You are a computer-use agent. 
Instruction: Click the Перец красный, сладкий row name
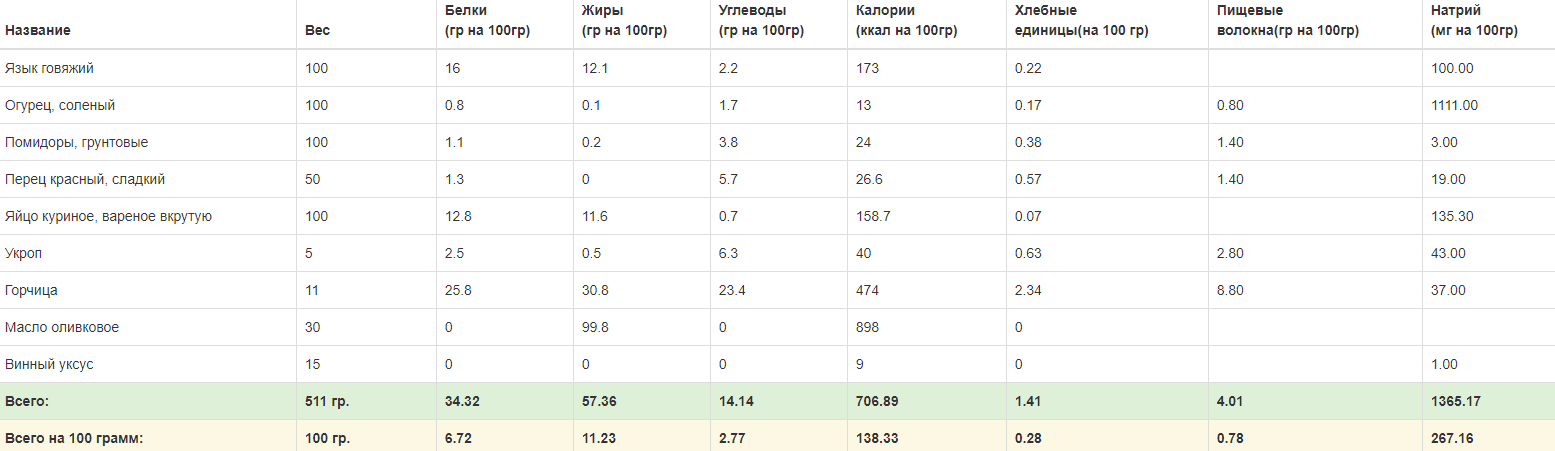[x=85, y=179]
